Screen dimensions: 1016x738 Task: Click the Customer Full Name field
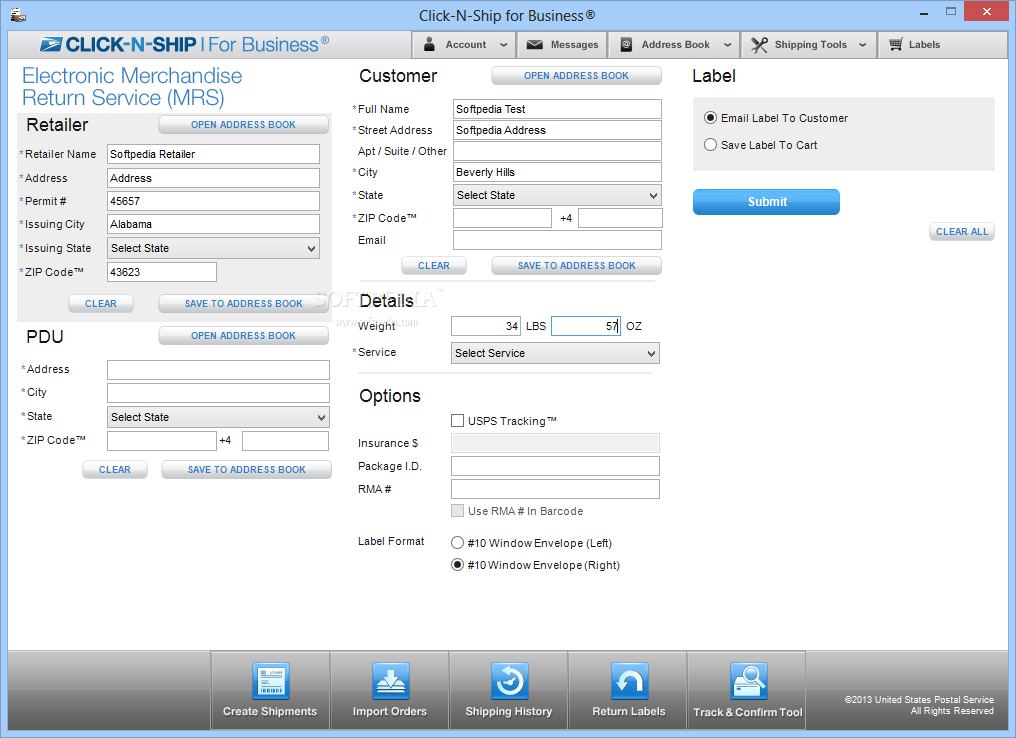(557, 109)
